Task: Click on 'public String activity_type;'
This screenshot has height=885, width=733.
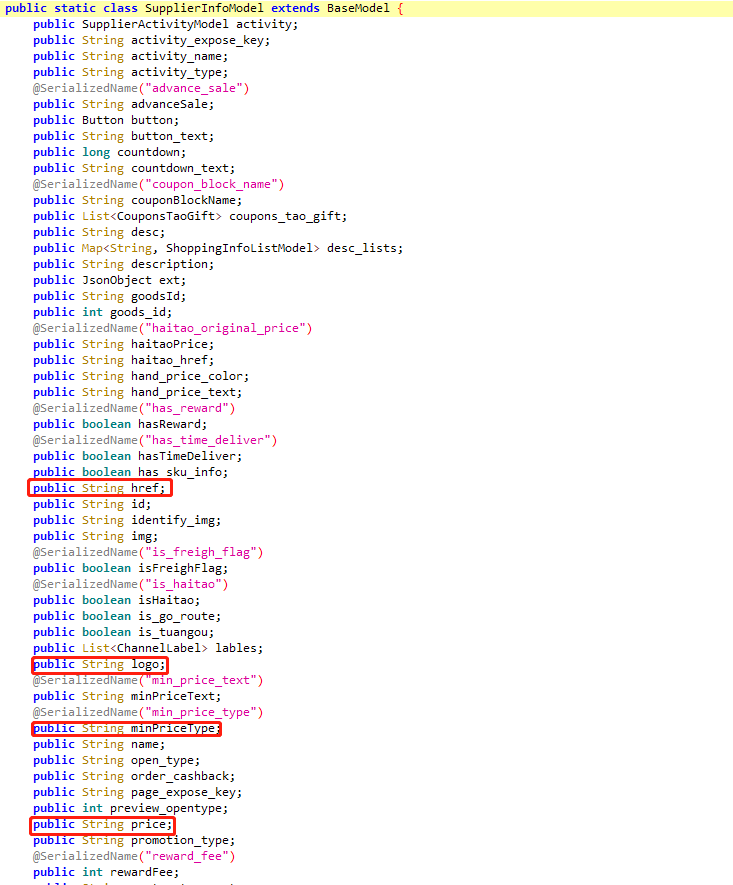Action: (x=130, y=72)
